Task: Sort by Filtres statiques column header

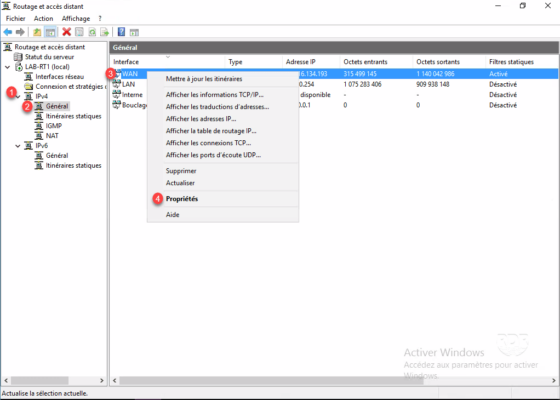Action: 522,62
